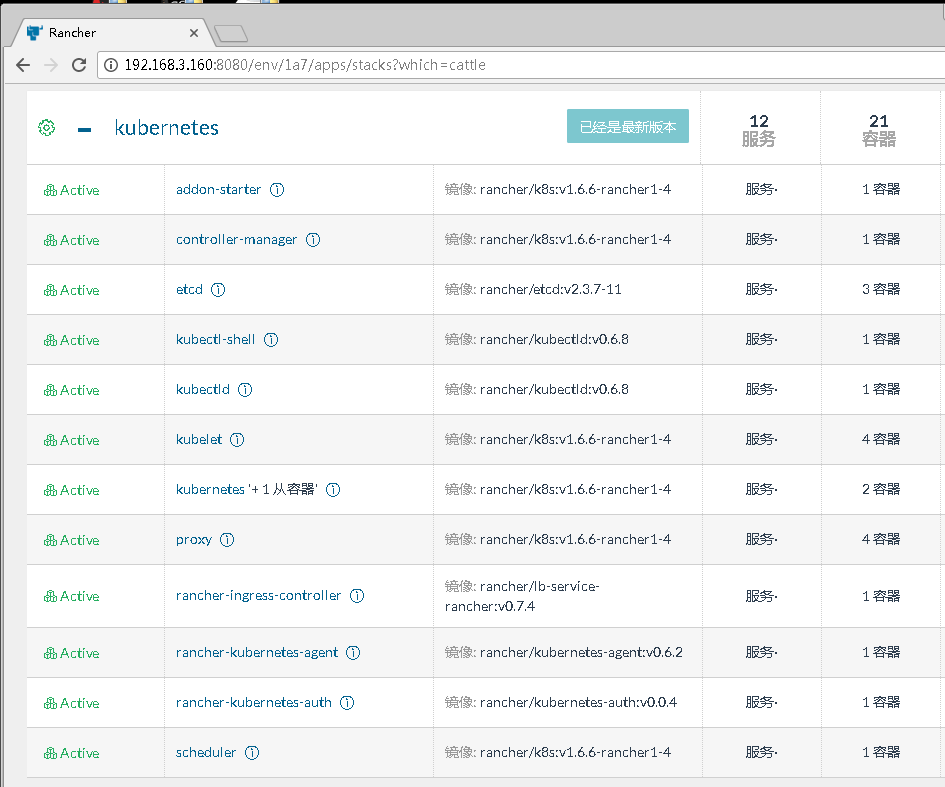945x787 pixels.
Task: View site information icon in address bar
Action: pos(111,65)
